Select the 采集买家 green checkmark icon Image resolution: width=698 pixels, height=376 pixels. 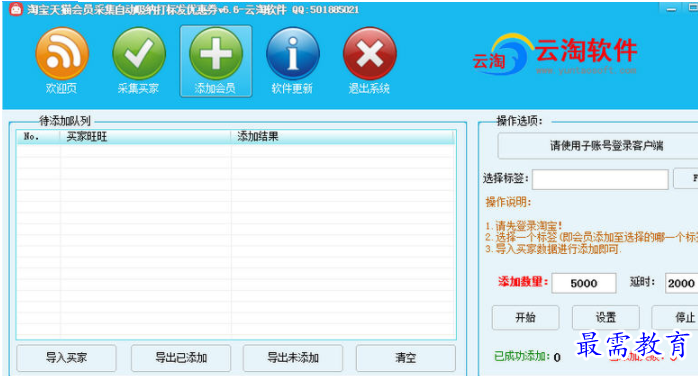(139, 61)
